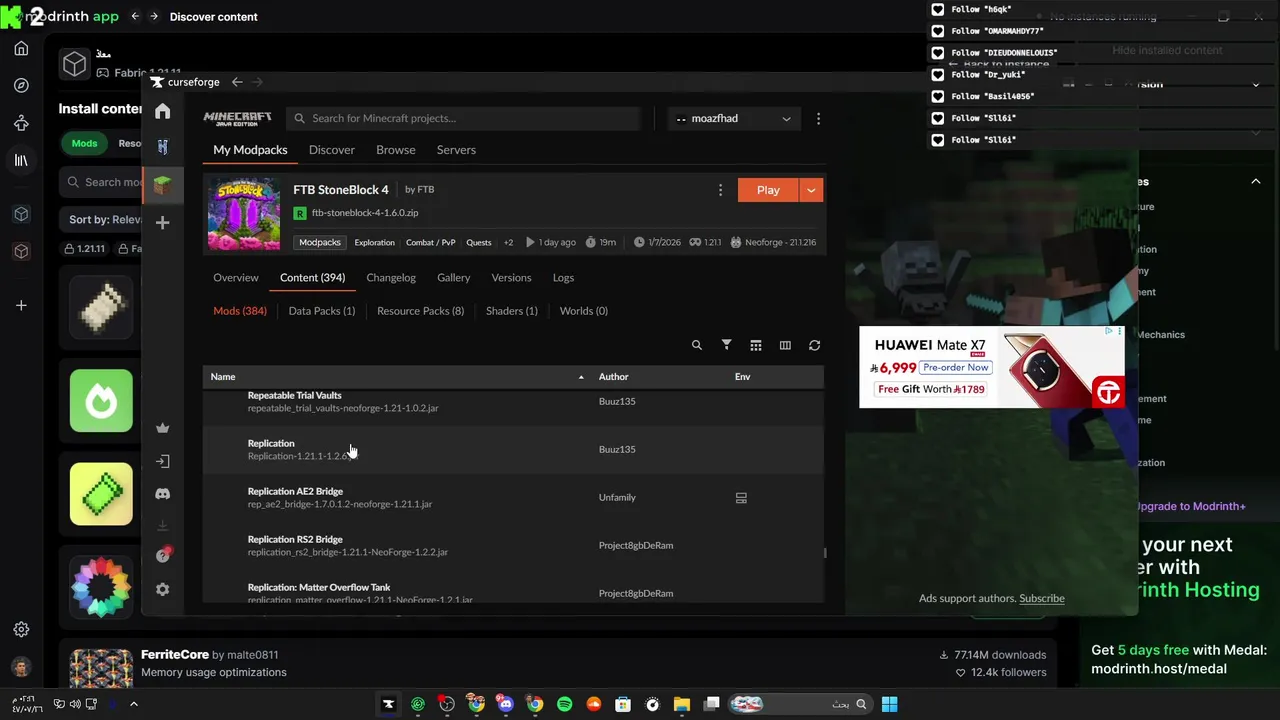Select Repeatable Trial Vaults mod row
Screen dimensions: 1280x720
(x=513, y=402)
